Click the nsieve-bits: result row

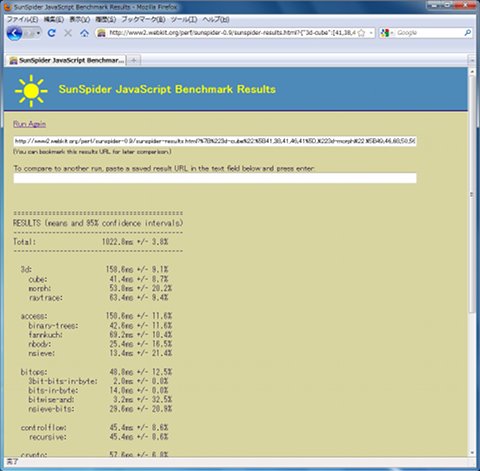tap(100, 409)
